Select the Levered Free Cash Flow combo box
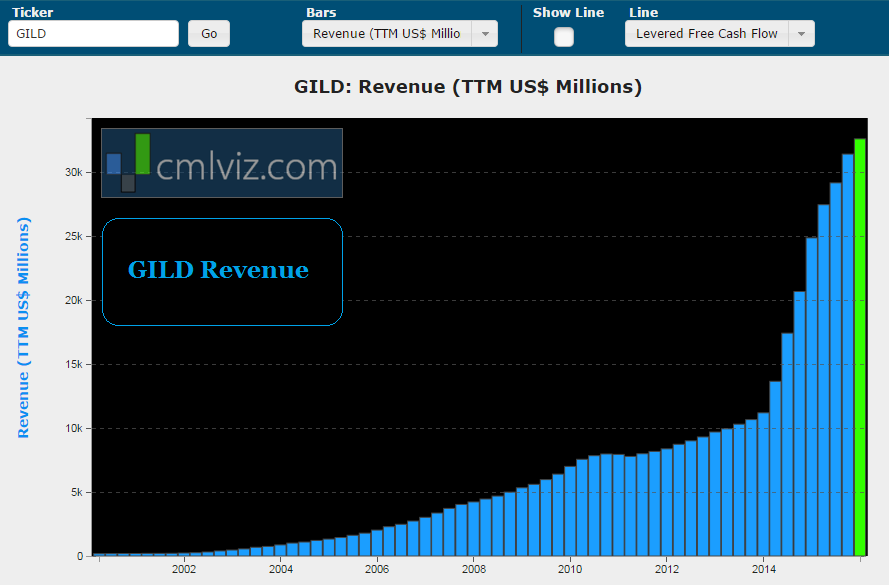The image size is (889, 585). 719,33
